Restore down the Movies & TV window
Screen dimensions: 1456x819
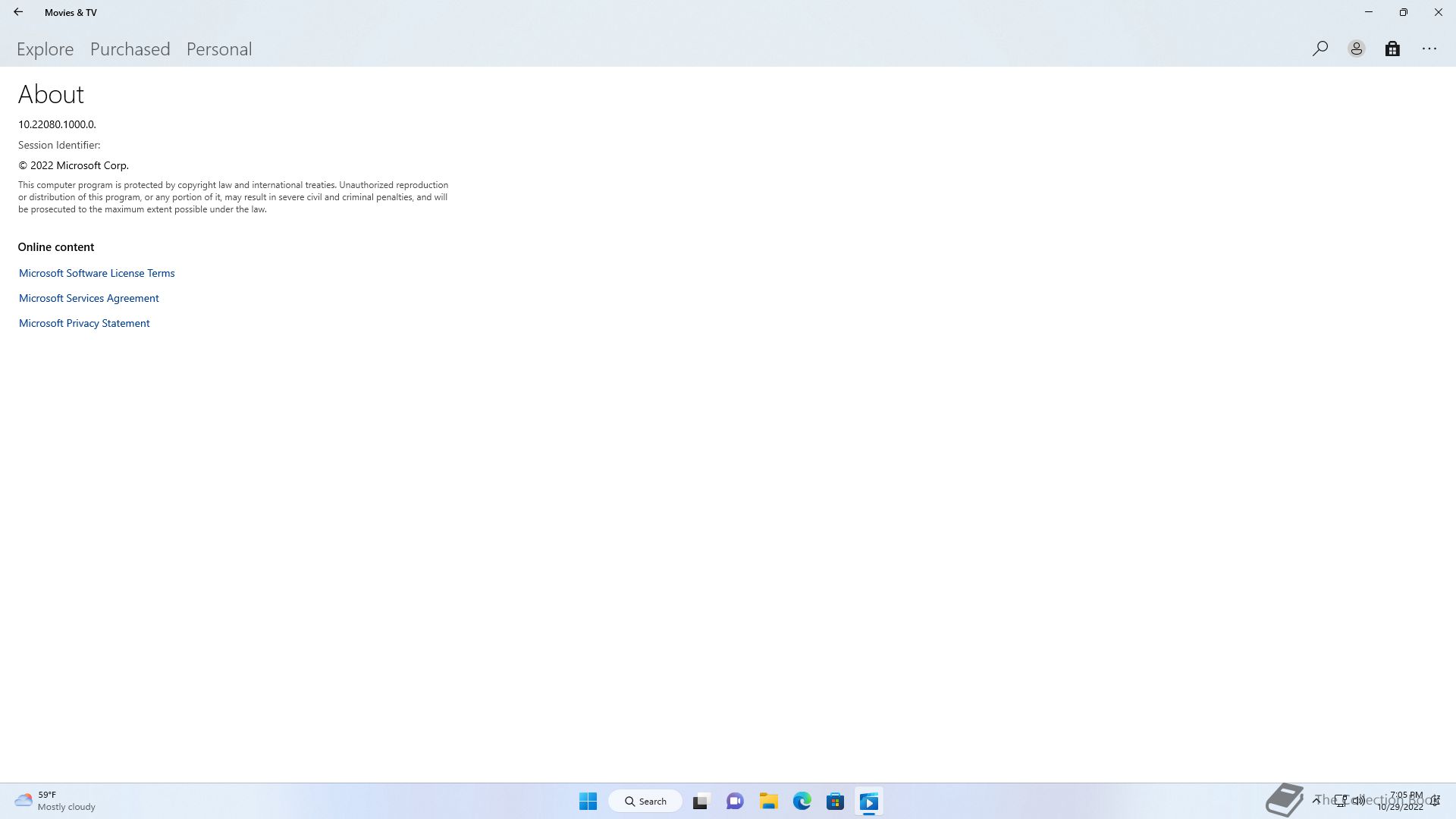[x=1404, y=12]
